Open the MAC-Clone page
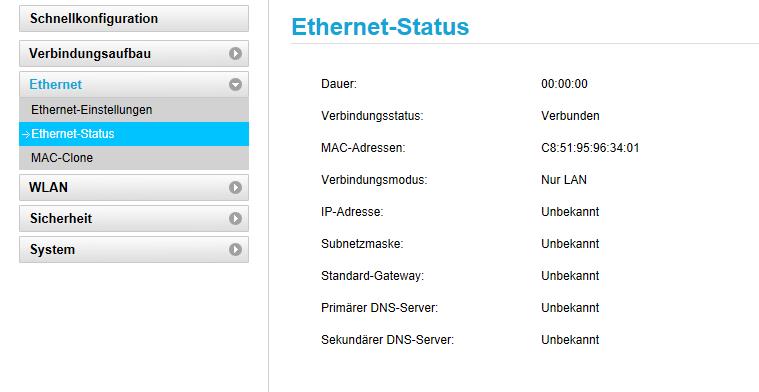Viewport: 759px width, 392px height. [x=134, y=158]
